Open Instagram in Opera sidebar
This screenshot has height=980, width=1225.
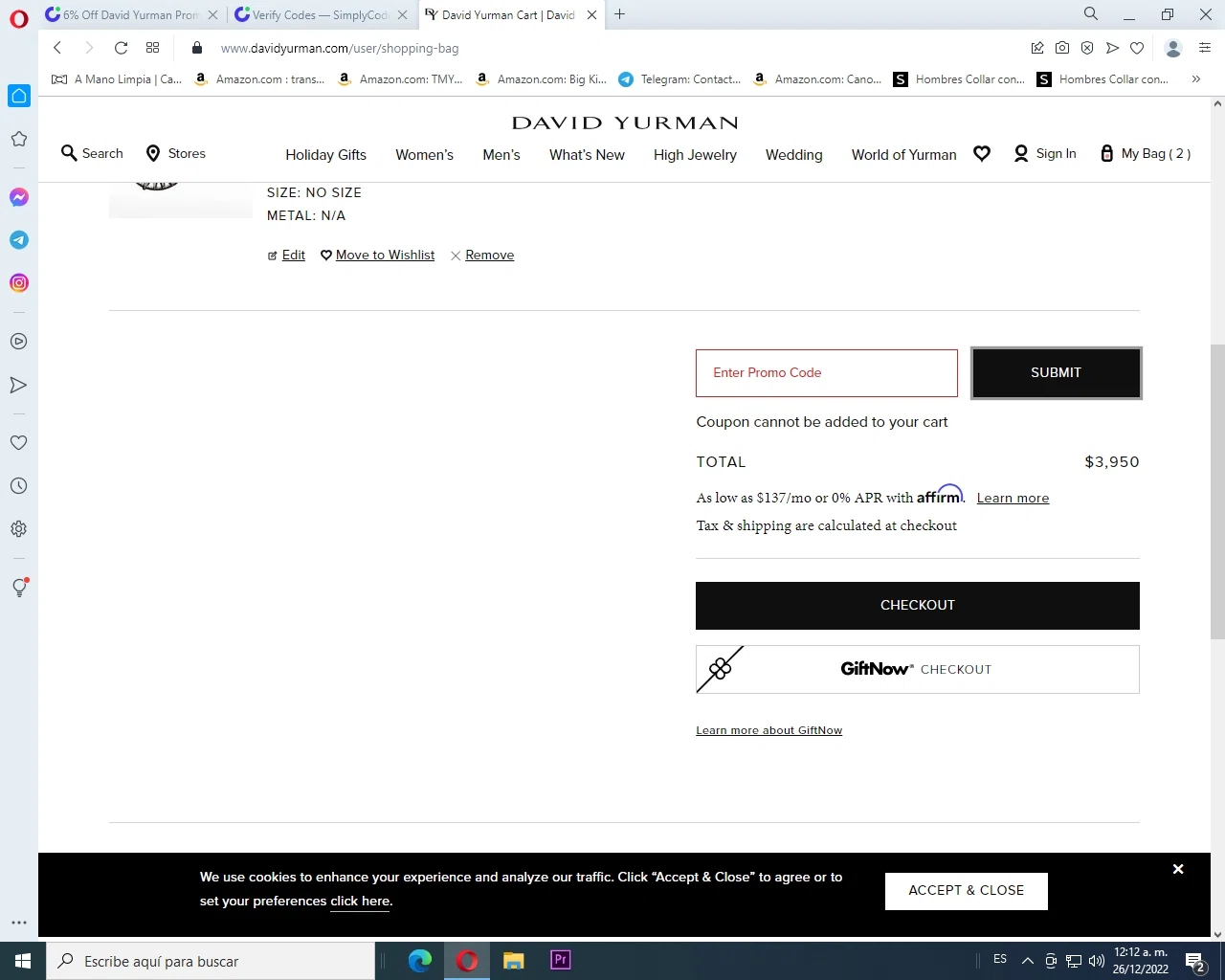pyautogui.click(x=19, y=283)
